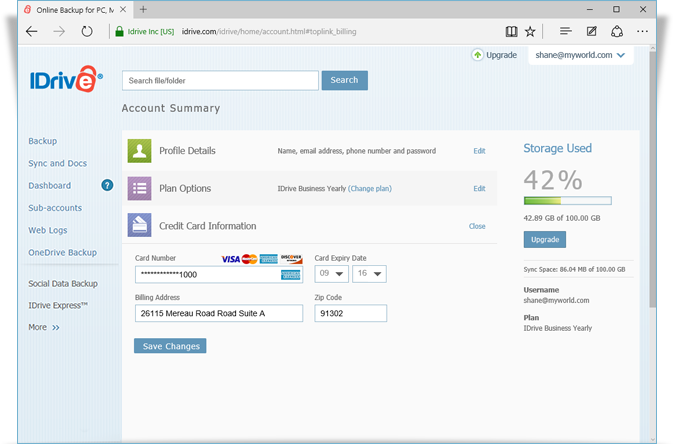Click the Save Changes button

coord(170,346)
